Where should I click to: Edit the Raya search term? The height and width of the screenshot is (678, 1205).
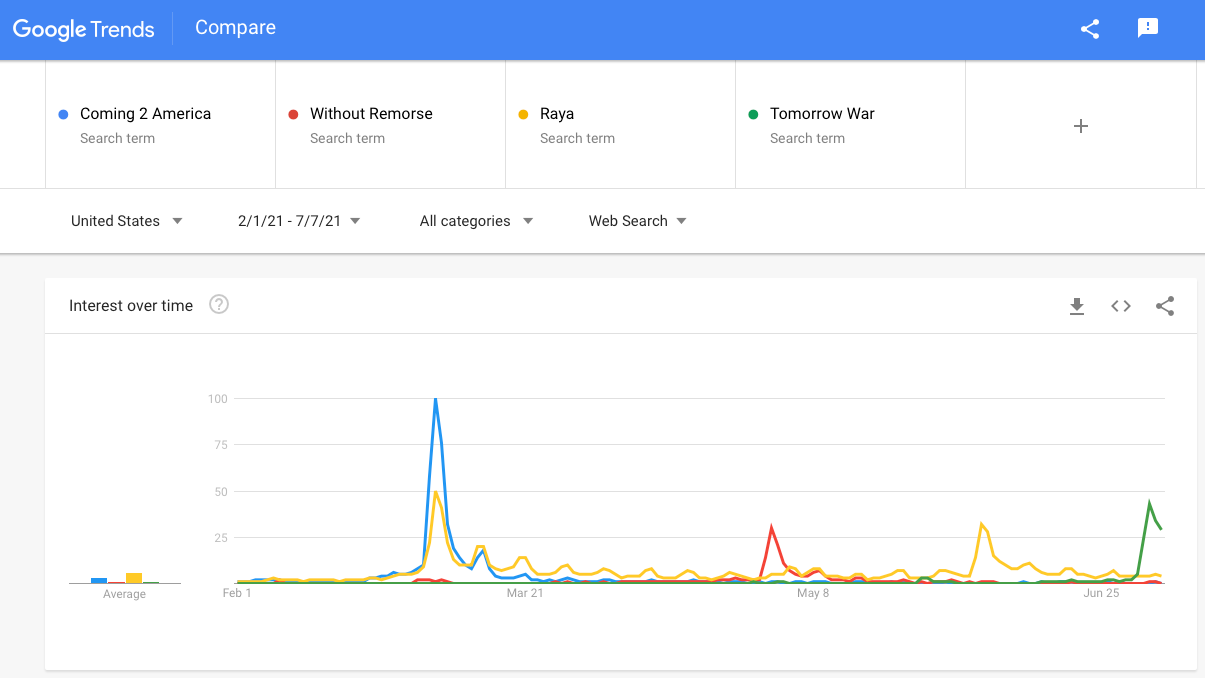click(x=620, y=125)
